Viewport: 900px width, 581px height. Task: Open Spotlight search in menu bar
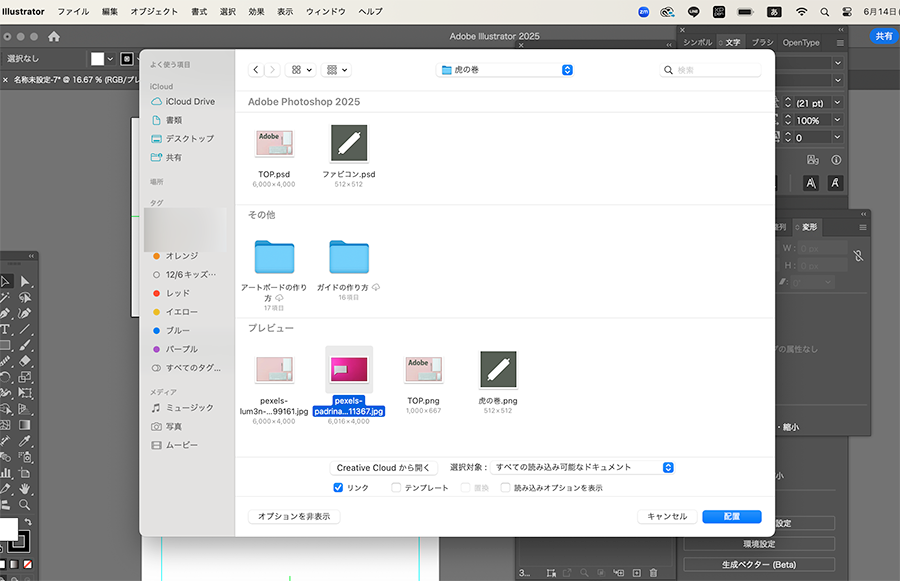coord(825,11)
